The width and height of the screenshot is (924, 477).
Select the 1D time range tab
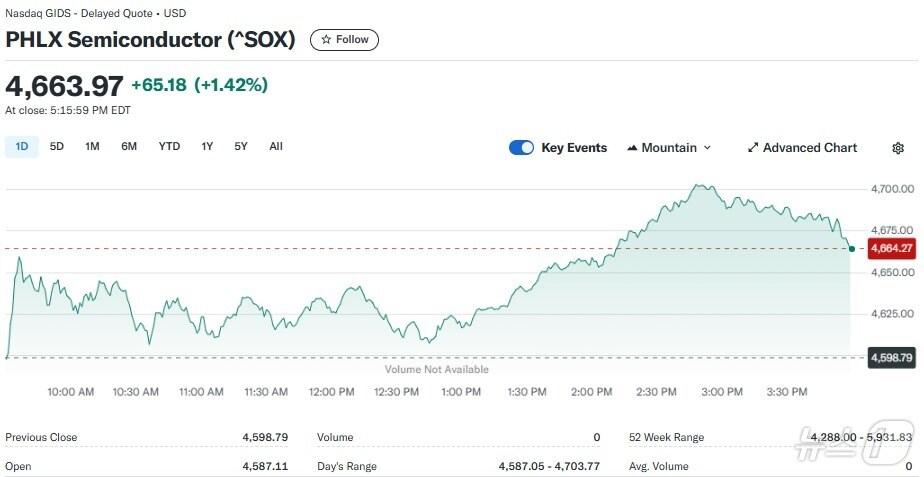21,147
